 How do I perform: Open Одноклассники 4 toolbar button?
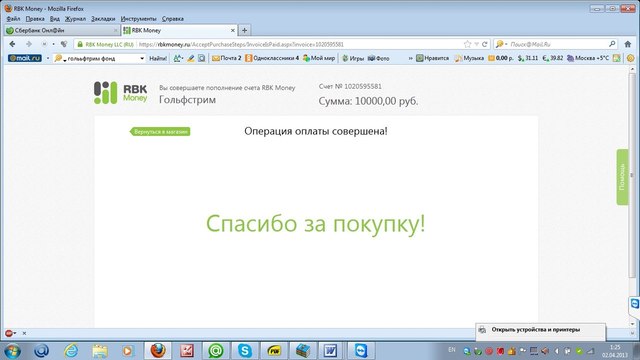272,58
